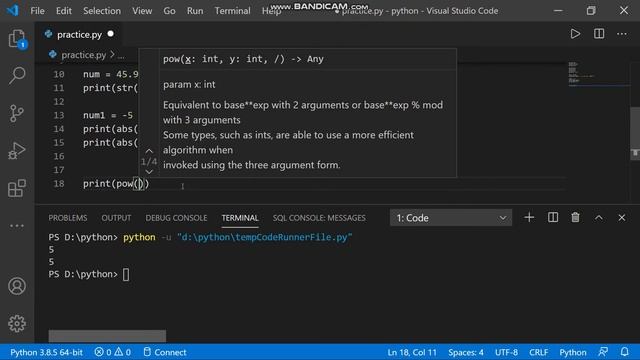Viewport: 640px width, 360px height.
Task: Click the VS Code logo application menu
Action: (13, 10)
